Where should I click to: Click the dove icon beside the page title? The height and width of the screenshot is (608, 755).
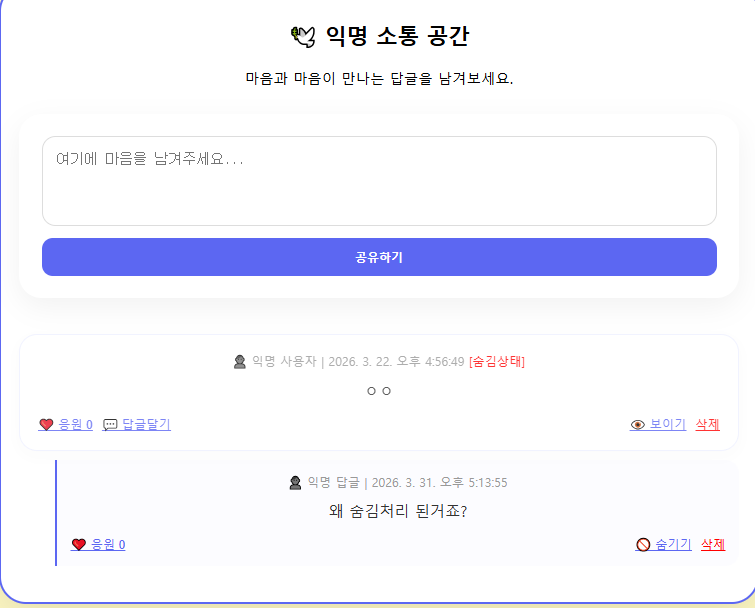302,37
